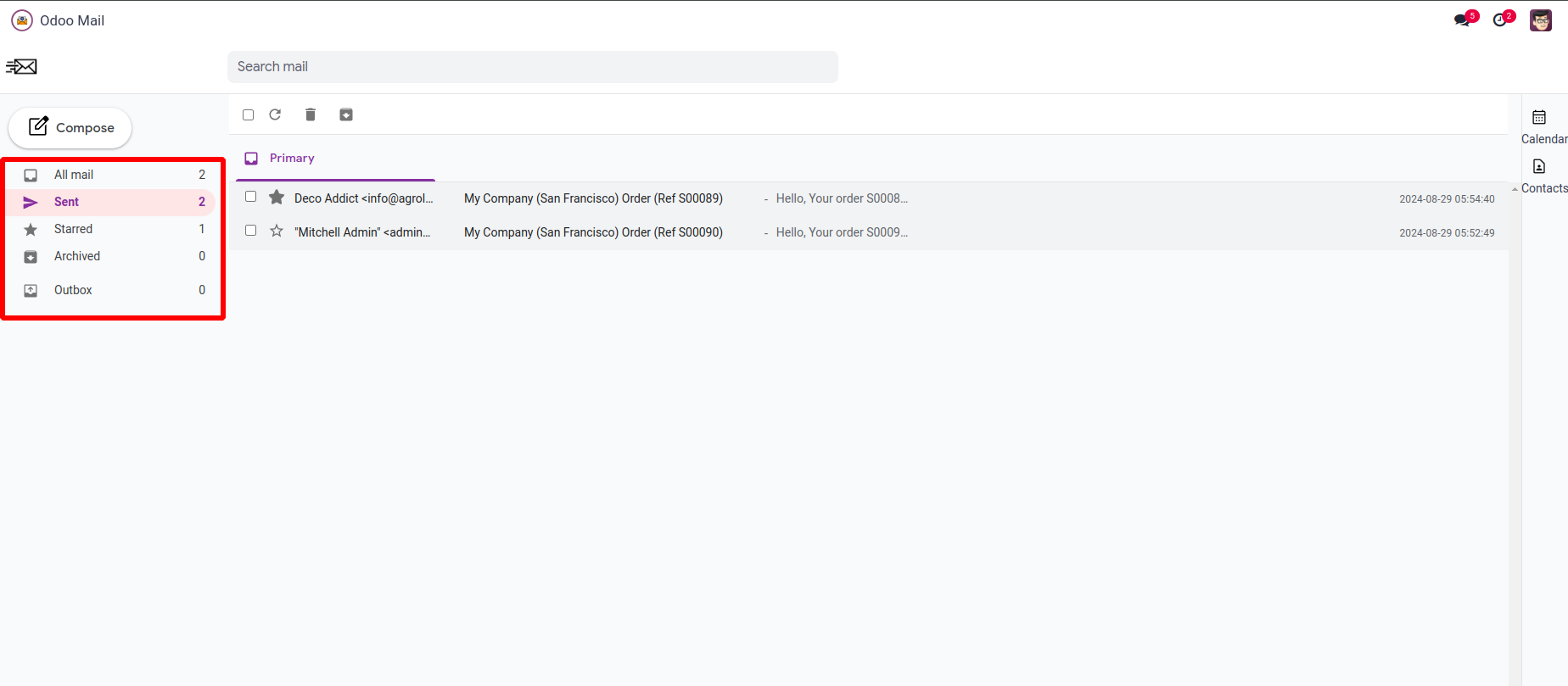Click the Compose button
Screen dimensions: 1568x686
click(70, 128)
